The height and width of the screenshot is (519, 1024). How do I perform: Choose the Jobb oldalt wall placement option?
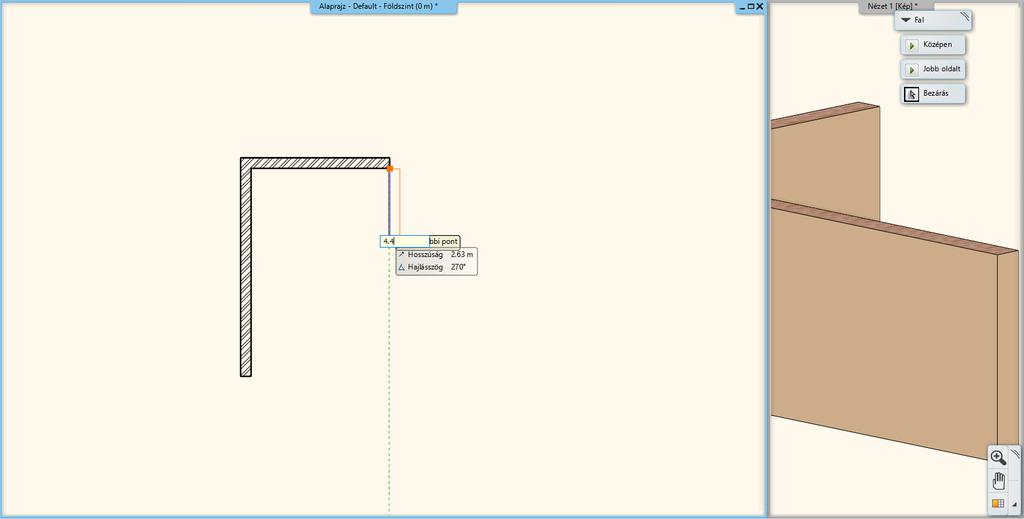[933, 69]
